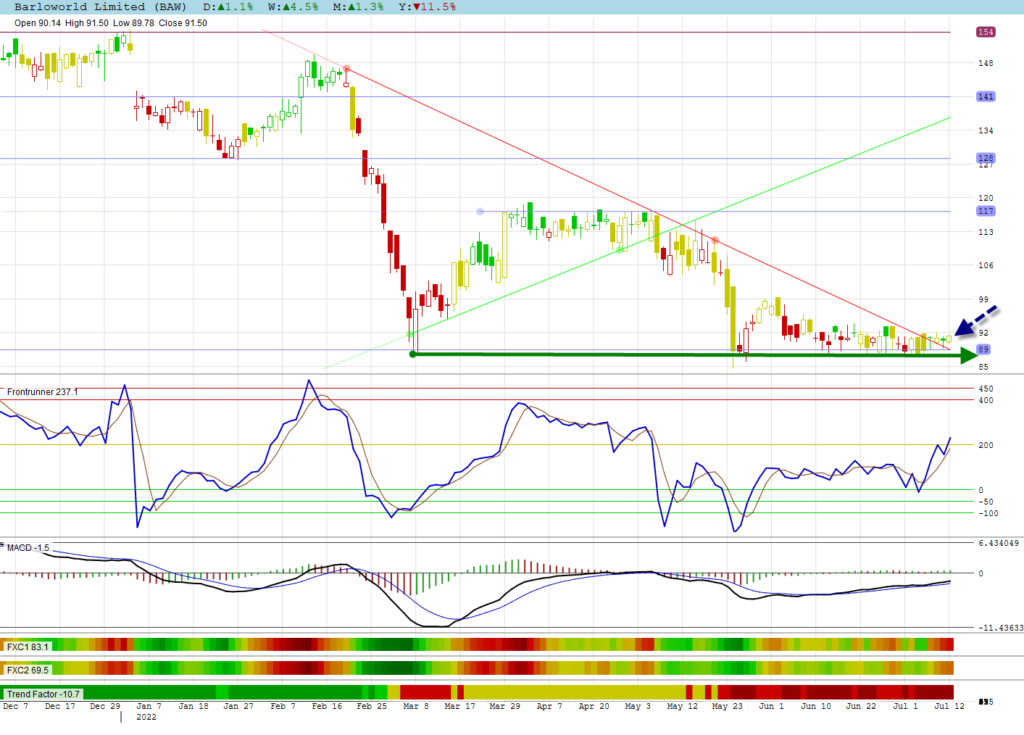Viewport: 1024px width, 735px height.
Task: Select the 'Close 91.50' price readout
Action: tap(183, 23)
